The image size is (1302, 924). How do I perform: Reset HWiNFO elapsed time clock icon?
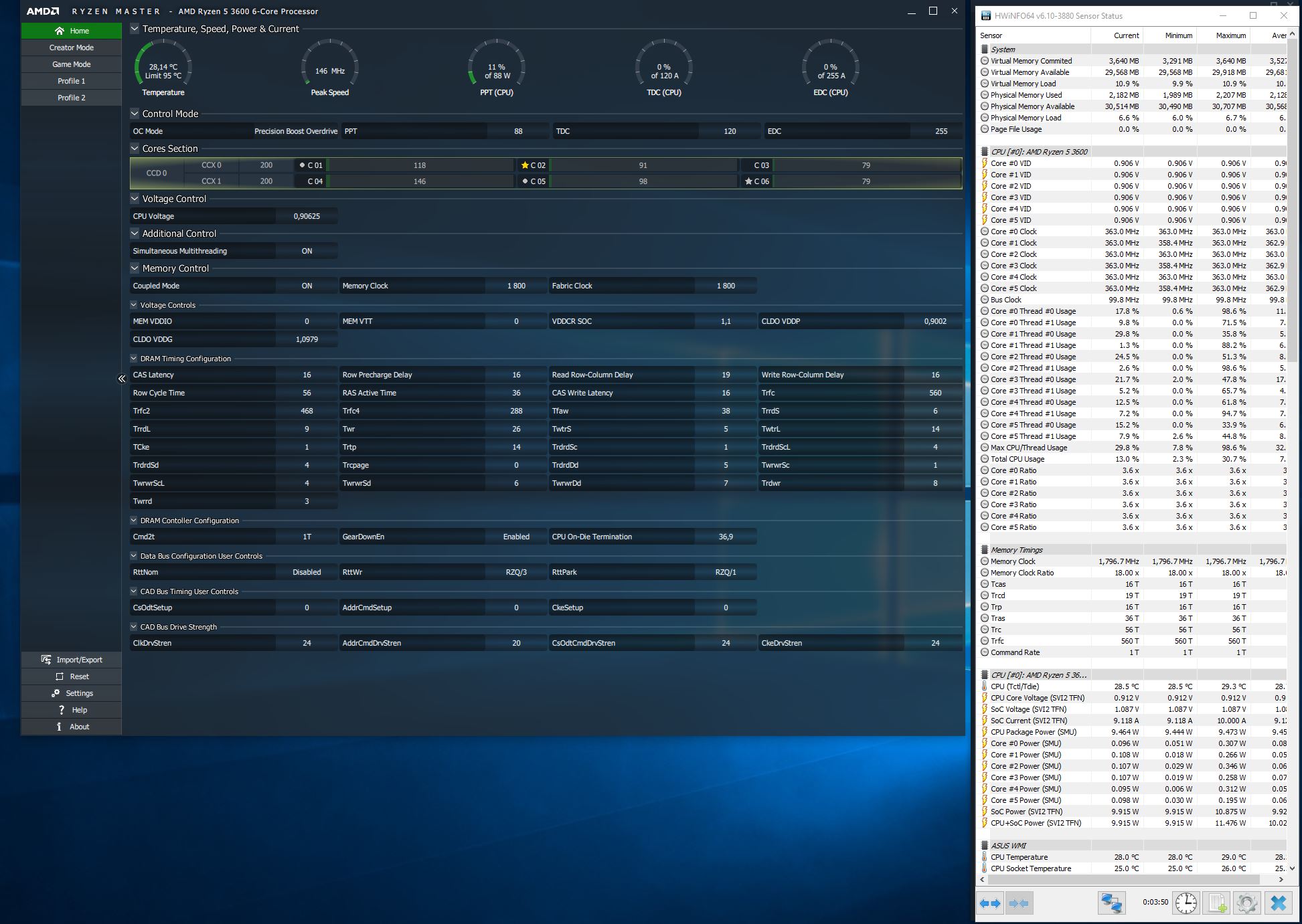click(x=1186, y=903)
